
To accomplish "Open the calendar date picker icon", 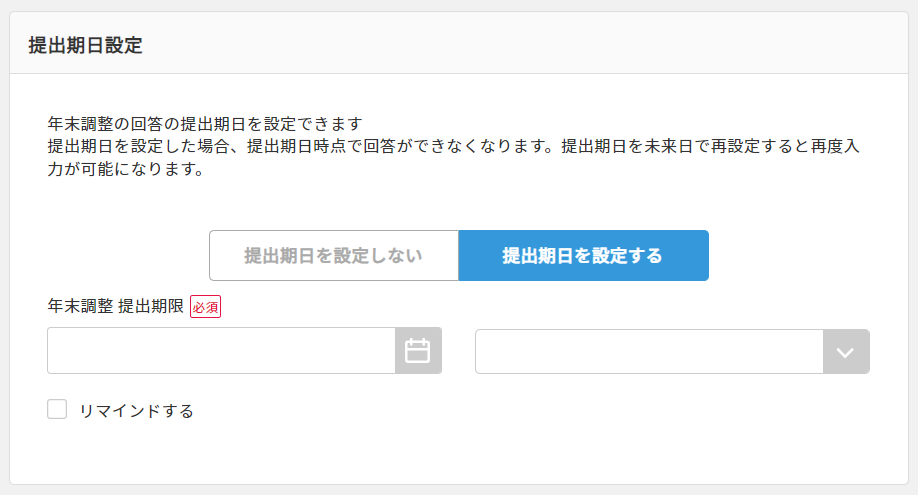I will click(x=417, y=351).
